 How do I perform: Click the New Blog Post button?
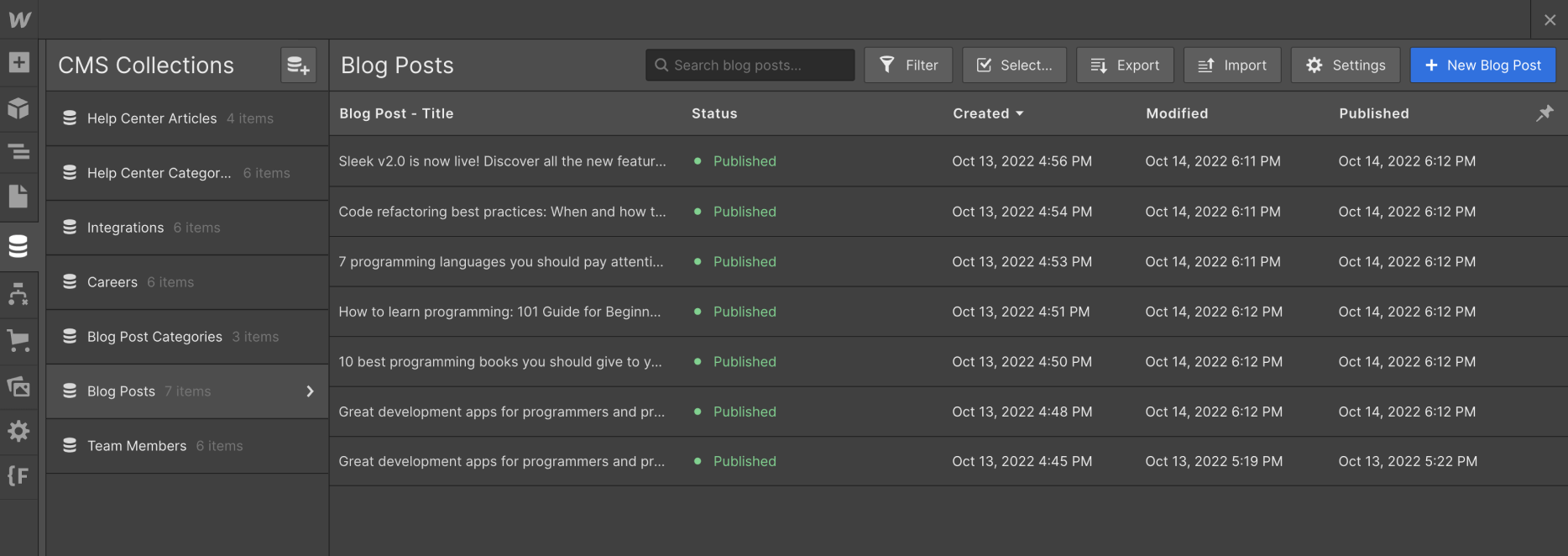click(x=1482, y=65)
